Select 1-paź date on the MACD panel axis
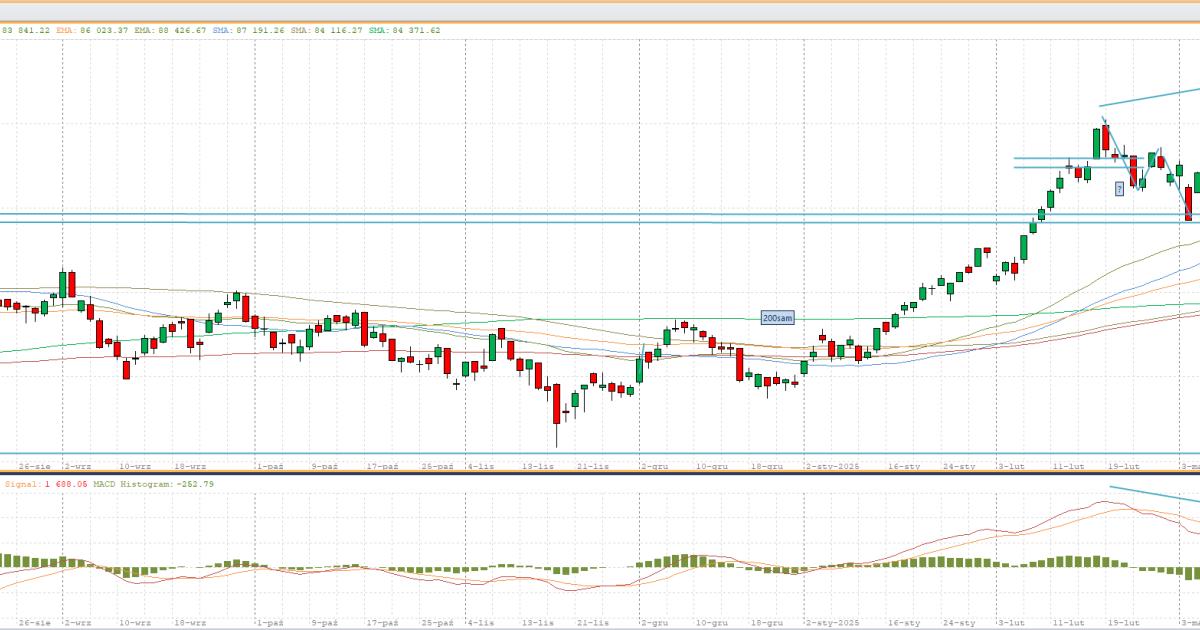This screenshot has width=1200, height=630. (268, 621)
